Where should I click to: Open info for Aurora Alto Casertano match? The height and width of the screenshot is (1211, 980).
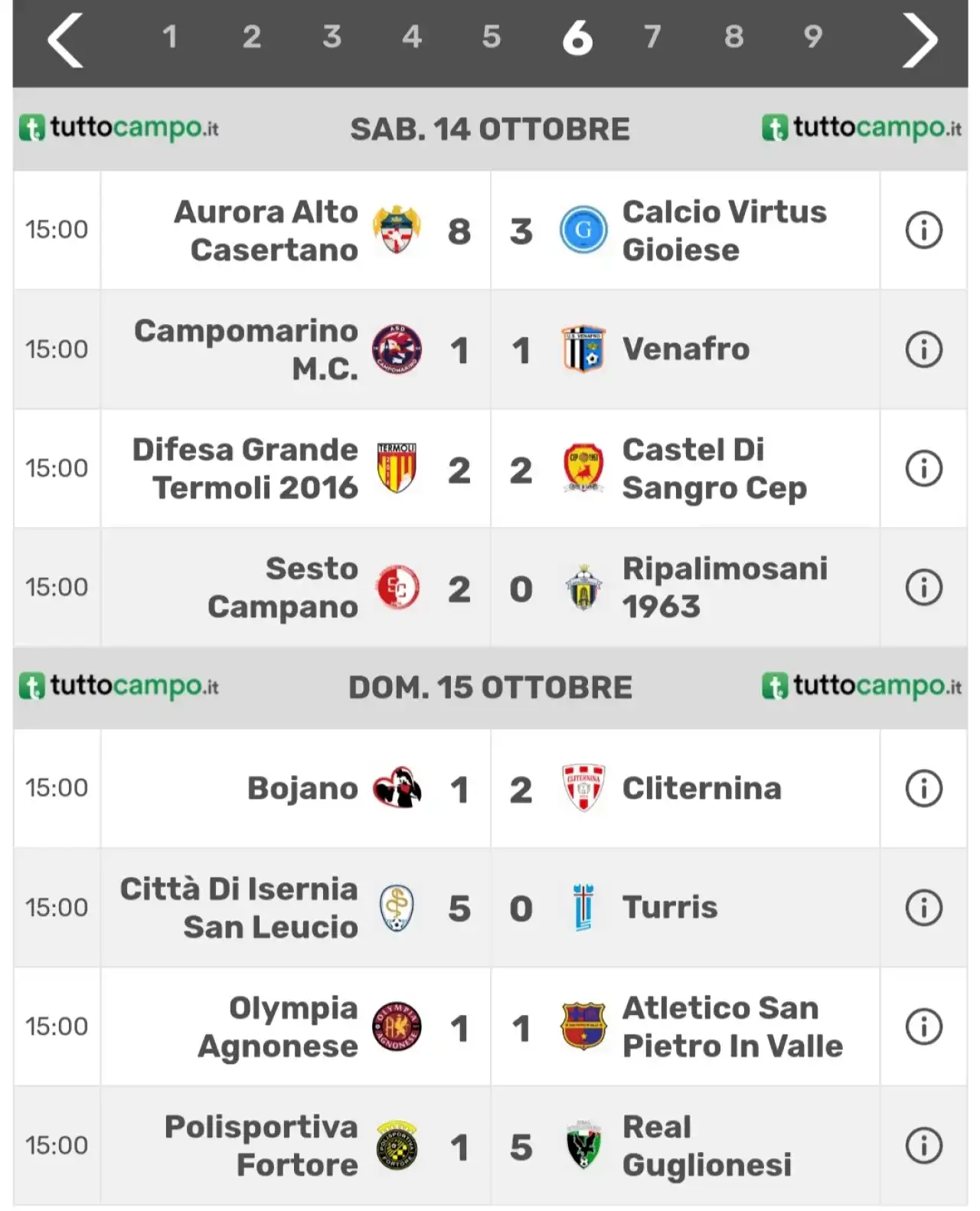click(923, 230)
